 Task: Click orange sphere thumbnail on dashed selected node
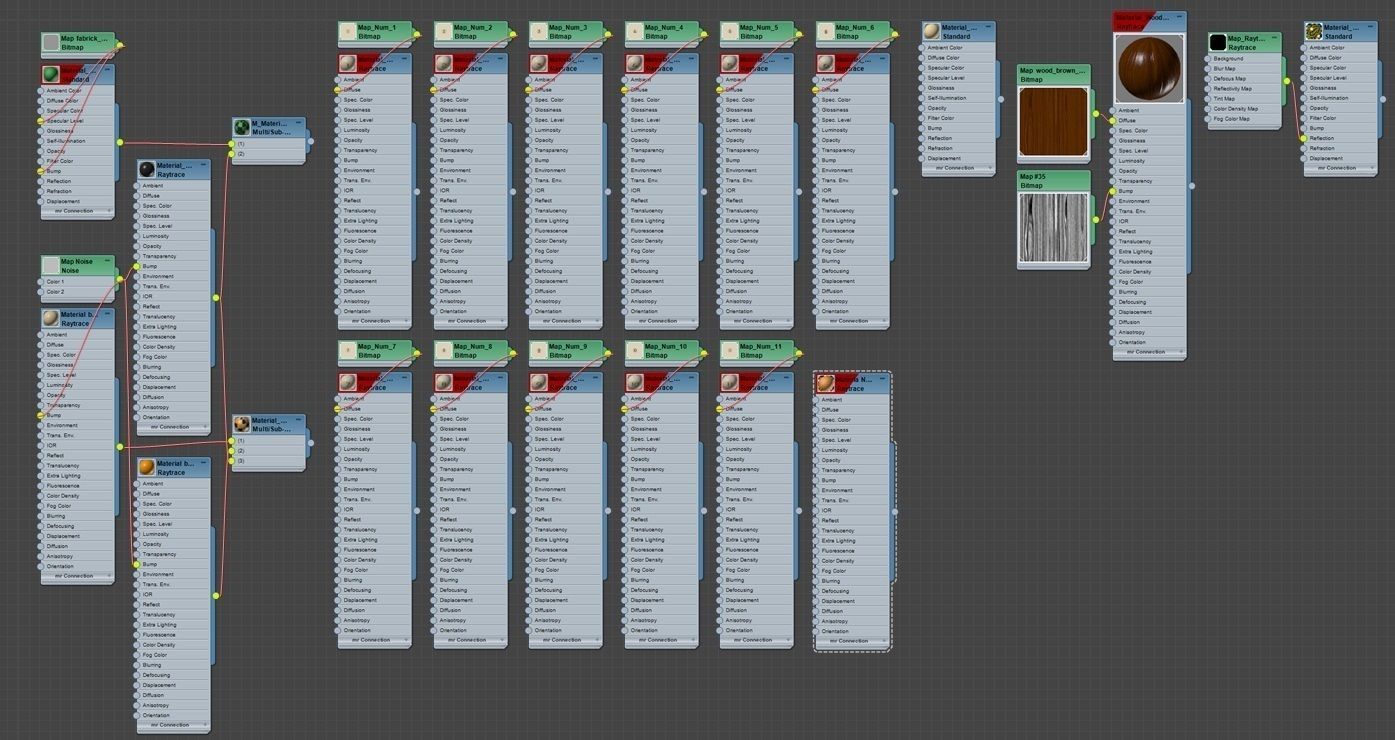coord(825,383)
